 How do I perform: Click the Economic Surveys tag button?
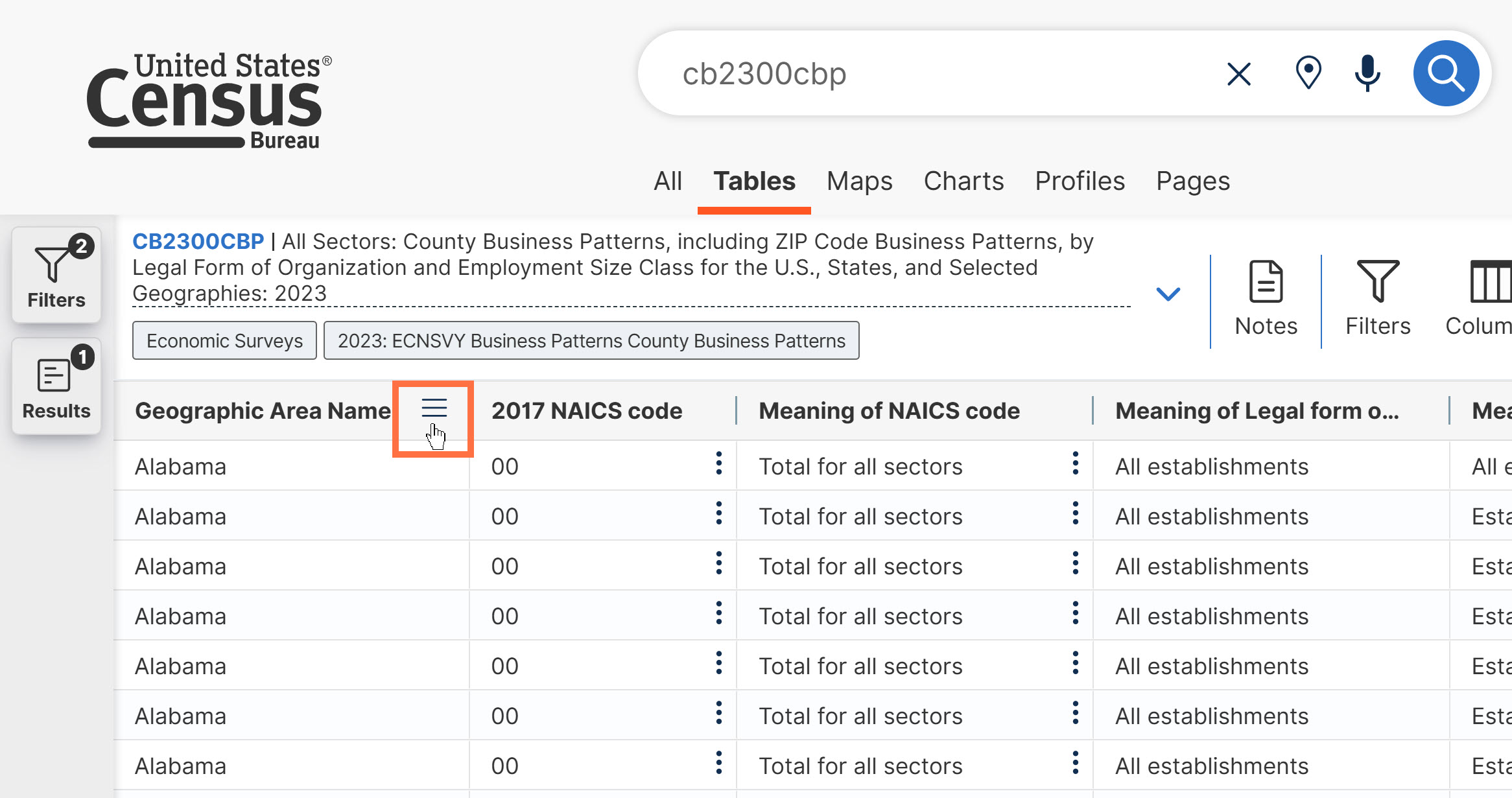tap(224, 340)
